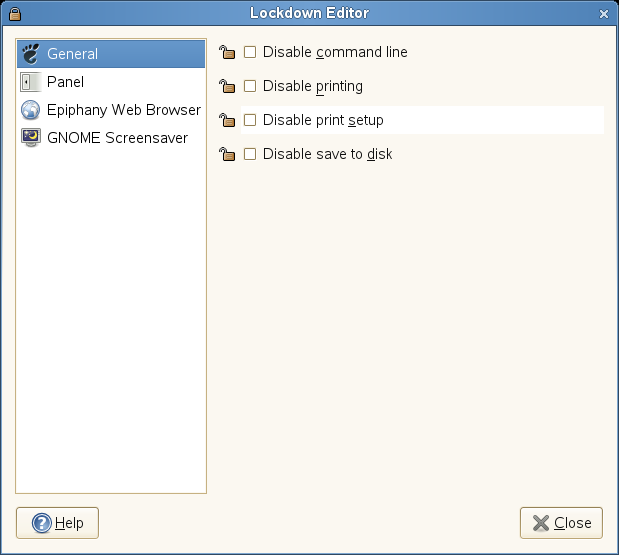
Task: Toggle the padlock next to Disable printing
Action: pyautogui.click(x=227, y=86)
